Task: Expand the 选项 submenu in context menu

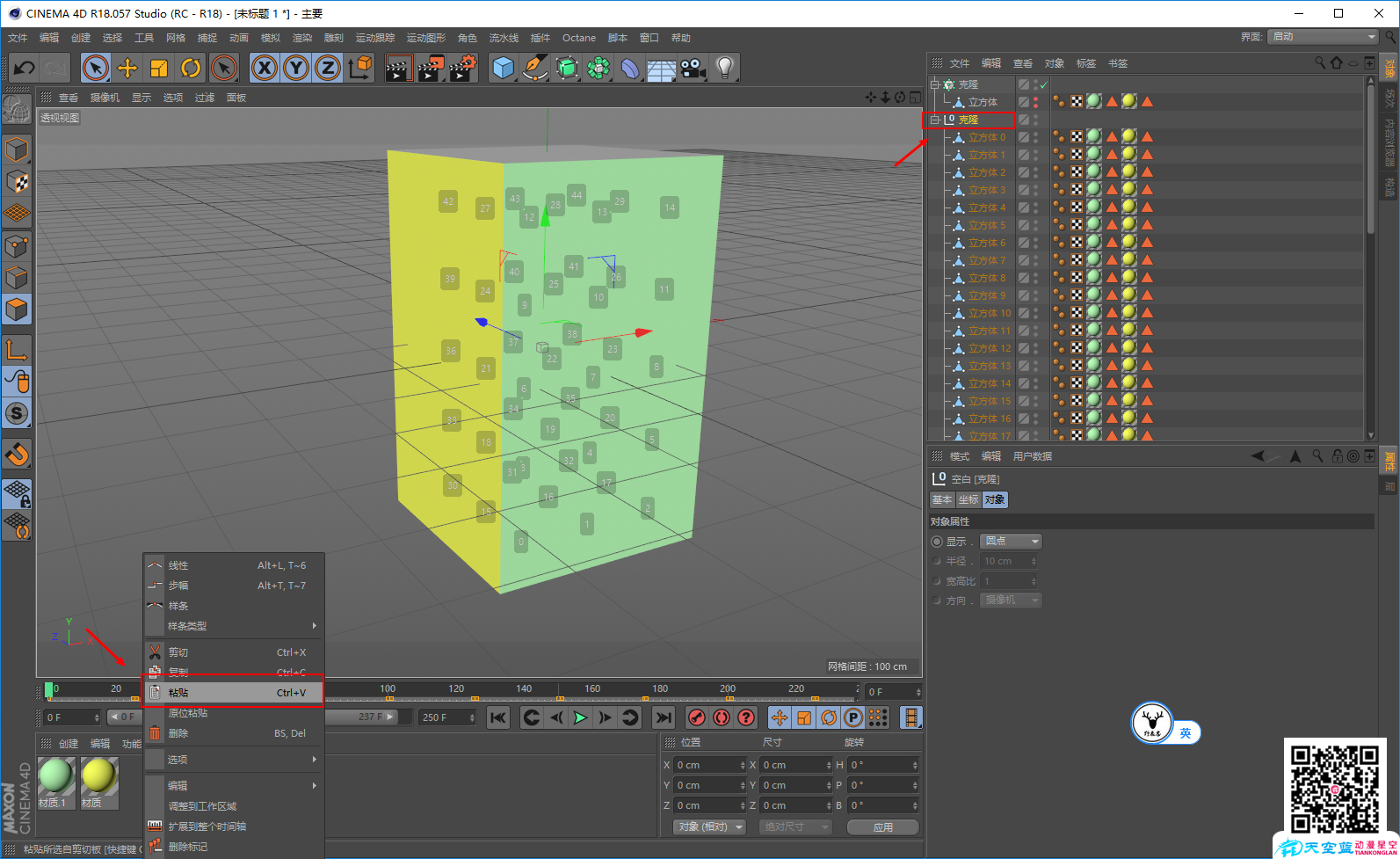Action: coord(234,760)
